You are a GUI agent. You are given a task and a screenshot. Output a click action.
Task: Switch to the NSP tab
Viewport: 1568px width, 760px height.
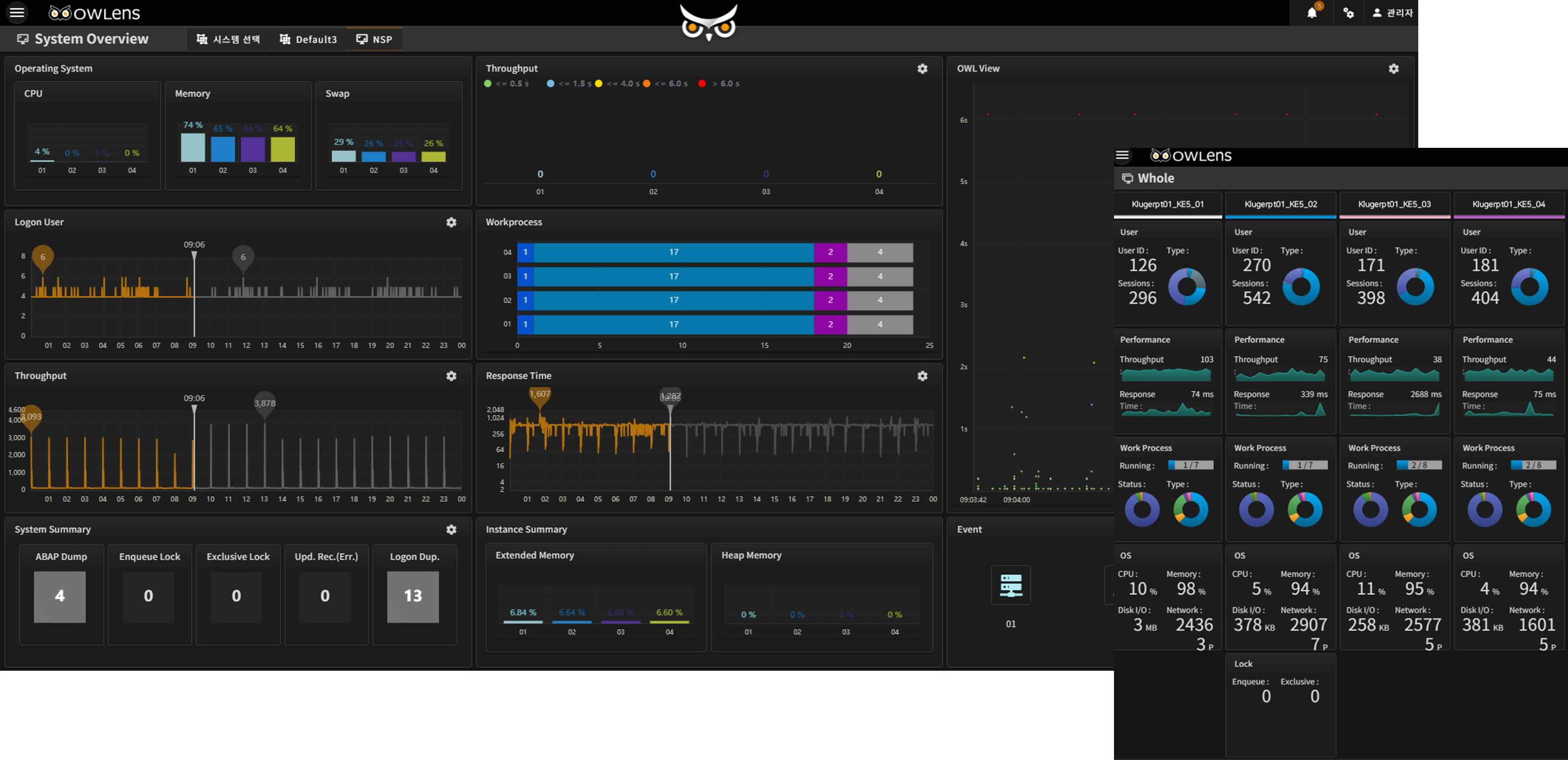tap(374, 40)
